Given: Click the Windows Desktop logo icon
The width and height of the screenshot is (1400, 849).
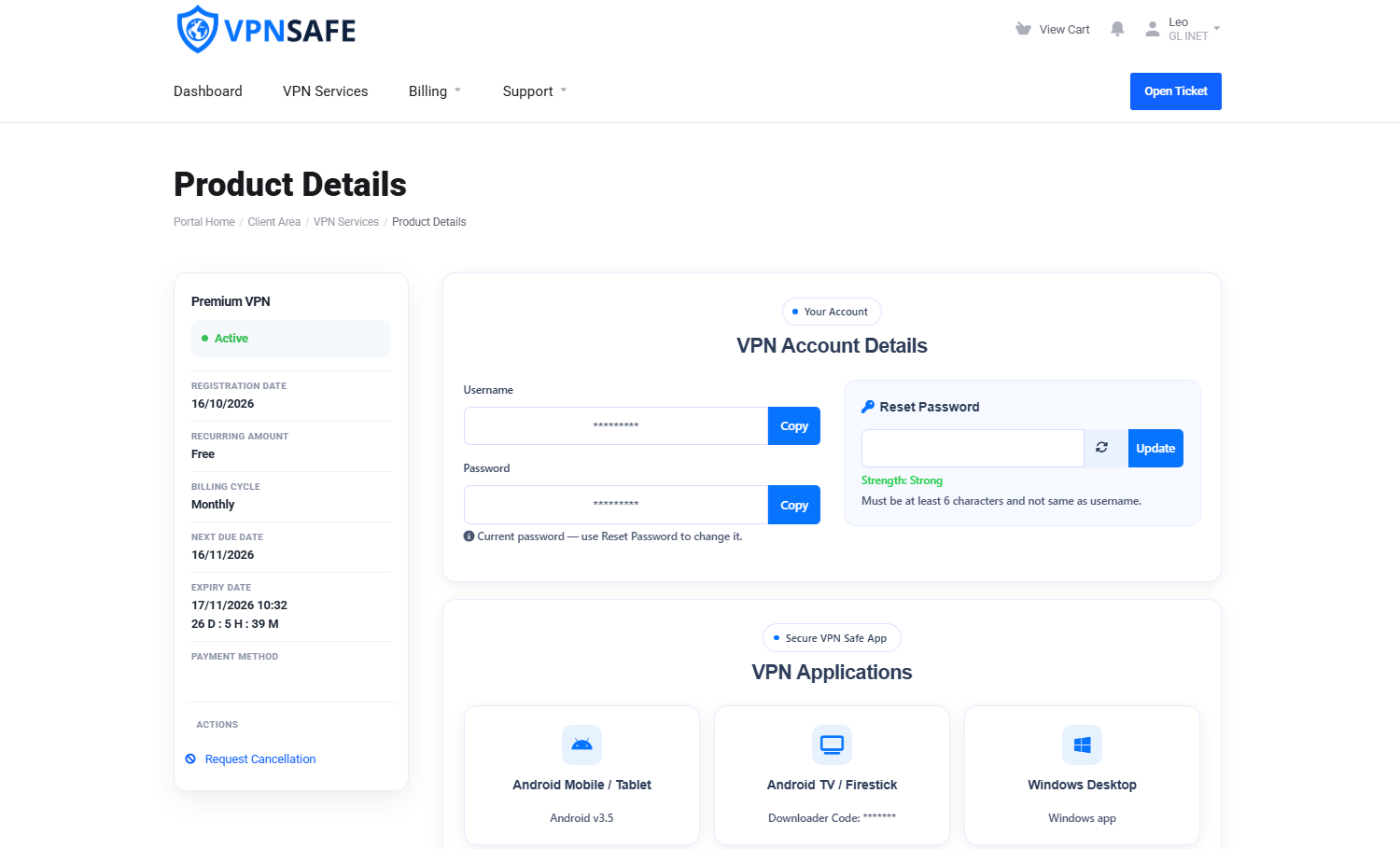Looking at the screenshot, I should point(1083,745).
